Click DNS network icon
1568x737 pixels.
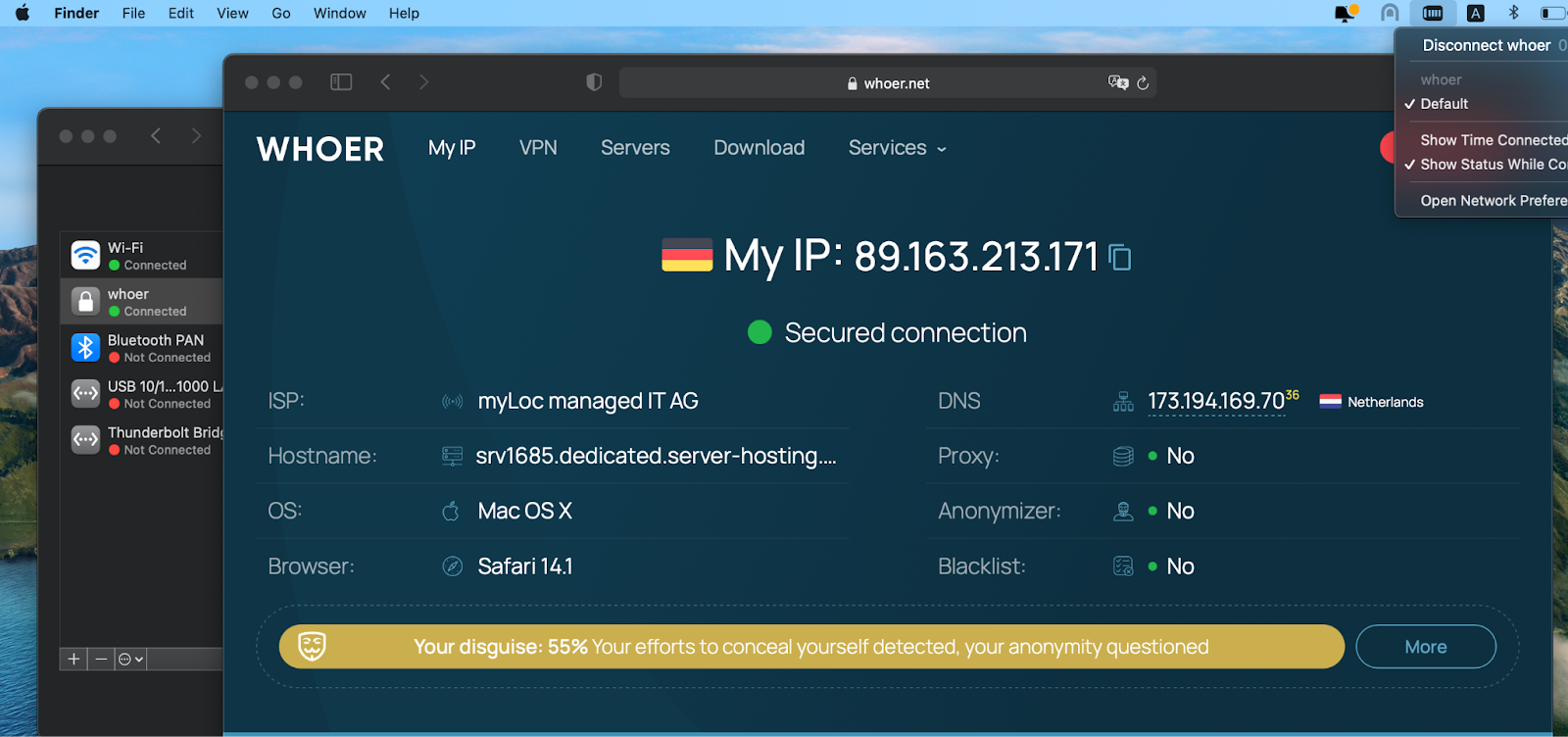[1123, 401]
